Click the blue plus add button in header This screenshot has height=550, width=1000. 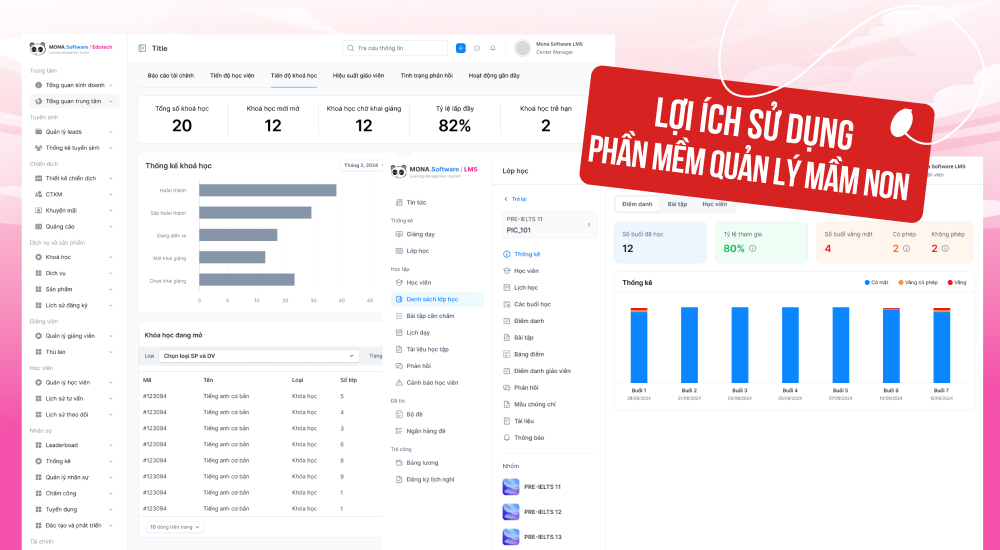pos(460,48)
